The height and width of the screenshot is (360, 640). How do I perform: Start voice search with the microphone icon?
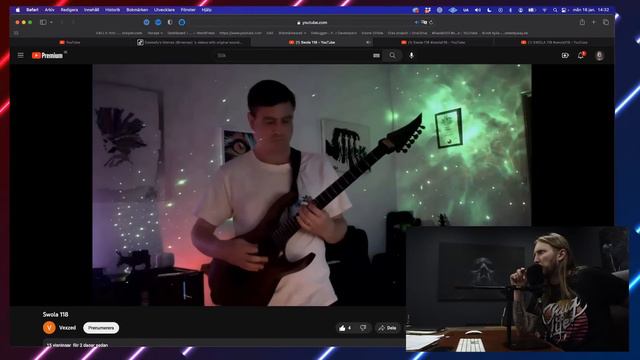pyautogui.click(x=411, y=55)
